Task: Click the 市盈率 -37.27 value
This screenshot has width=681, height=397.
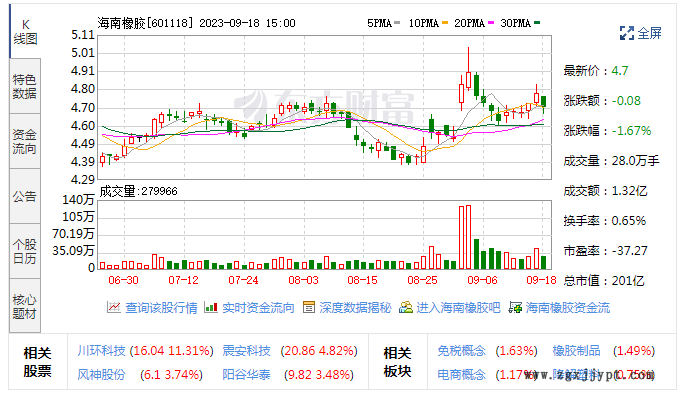Action: pyautogui.click(x=629, y=251)
